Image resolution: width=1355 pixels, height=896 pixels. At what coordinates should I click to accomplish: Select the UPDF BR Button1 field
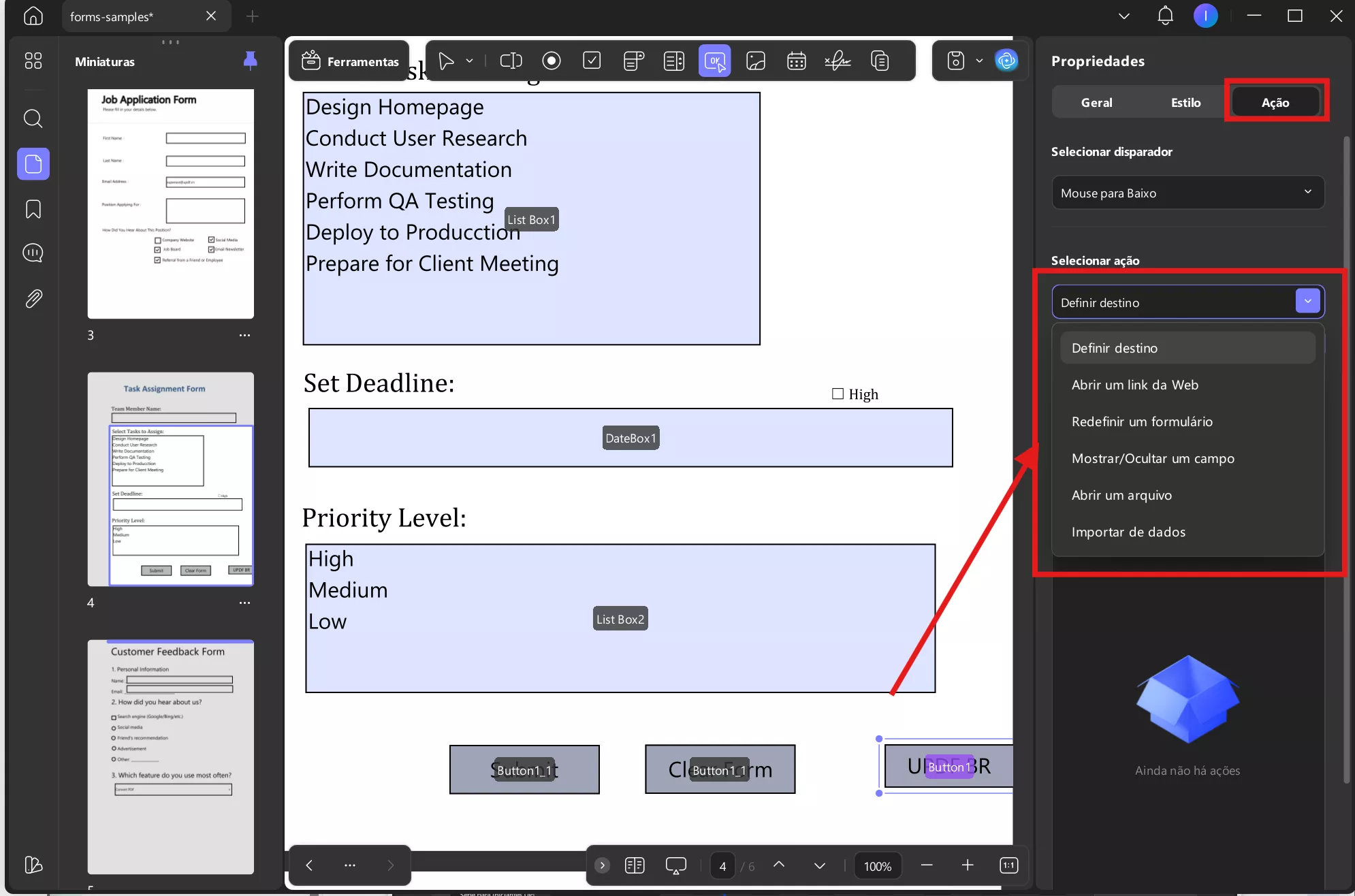click(x=949, y=766)
